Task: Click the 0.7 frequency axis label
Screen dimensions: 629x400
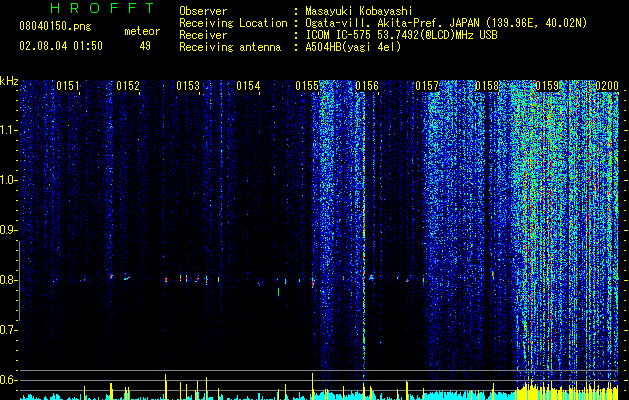Action: pyautogui.click(x=8, y=330)
